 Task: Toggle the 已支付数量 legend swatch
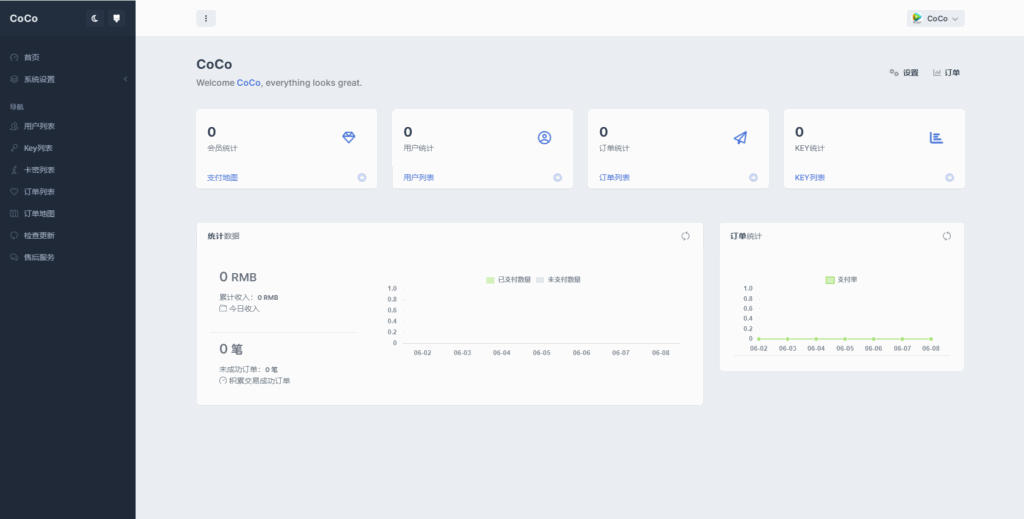490,279
